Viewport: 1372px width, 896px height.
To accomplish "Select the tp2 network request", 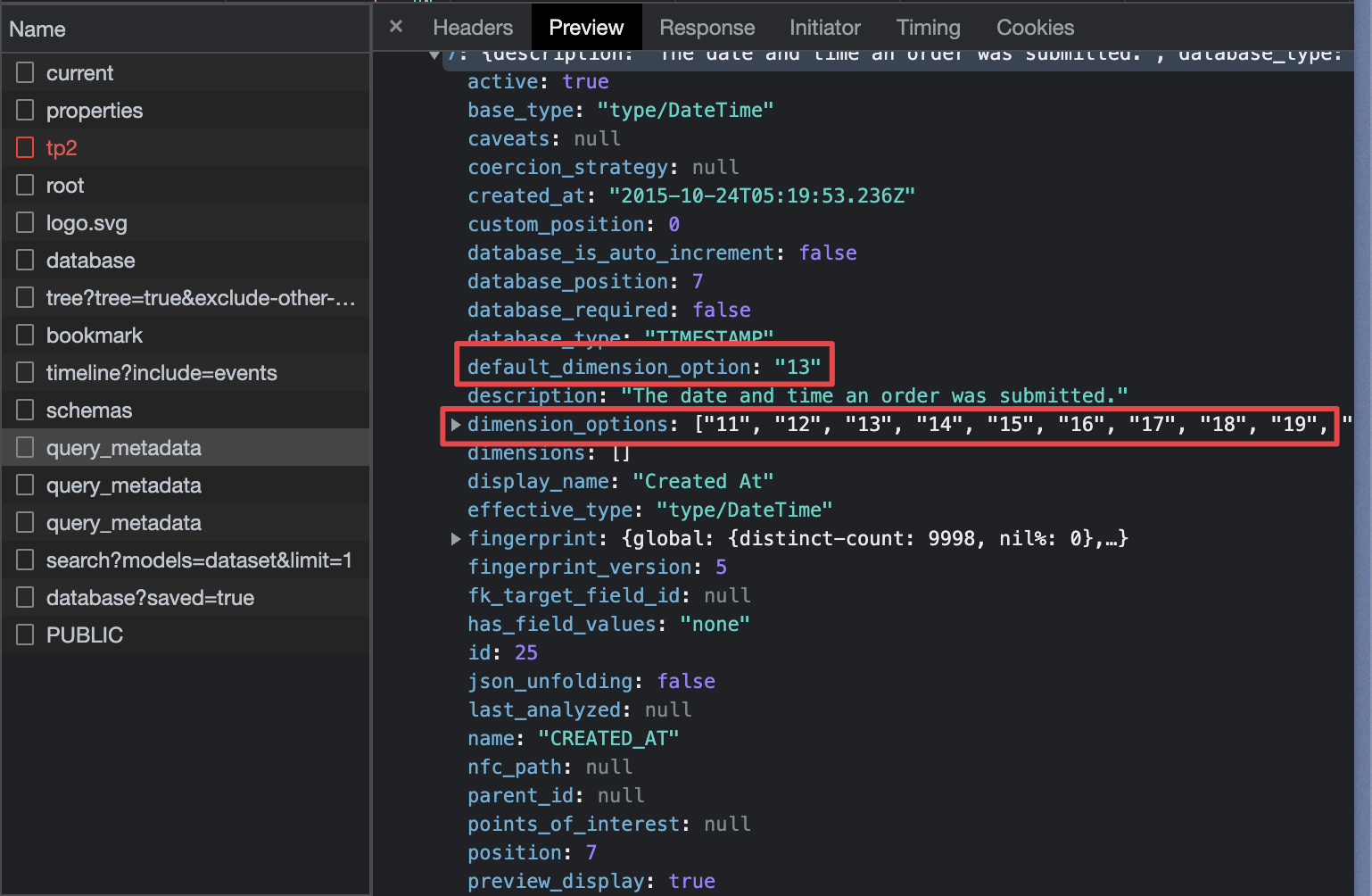I will pyautogui.click(x=61, y=147).
